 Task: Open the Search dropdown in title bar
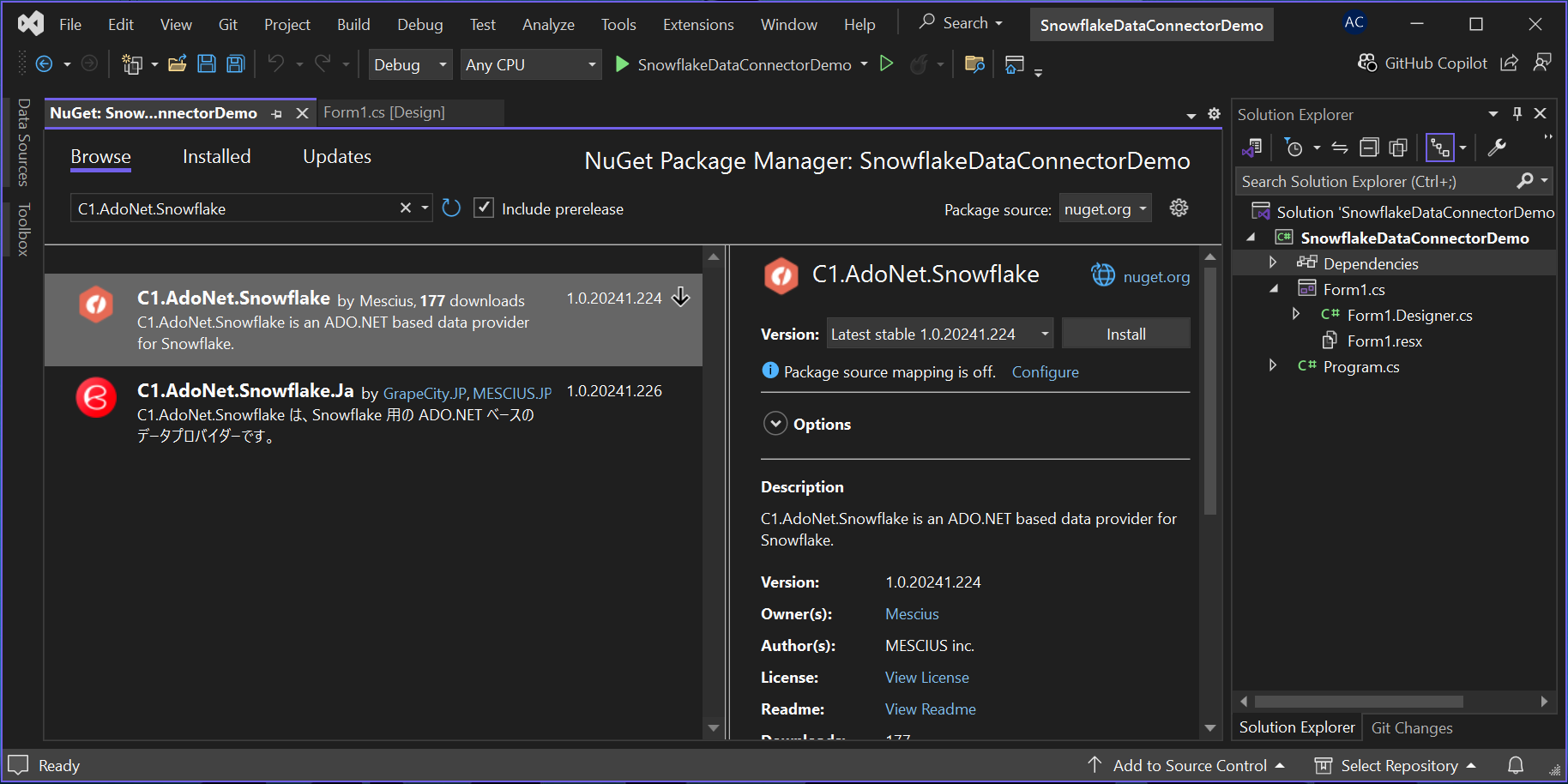point(961,23)
